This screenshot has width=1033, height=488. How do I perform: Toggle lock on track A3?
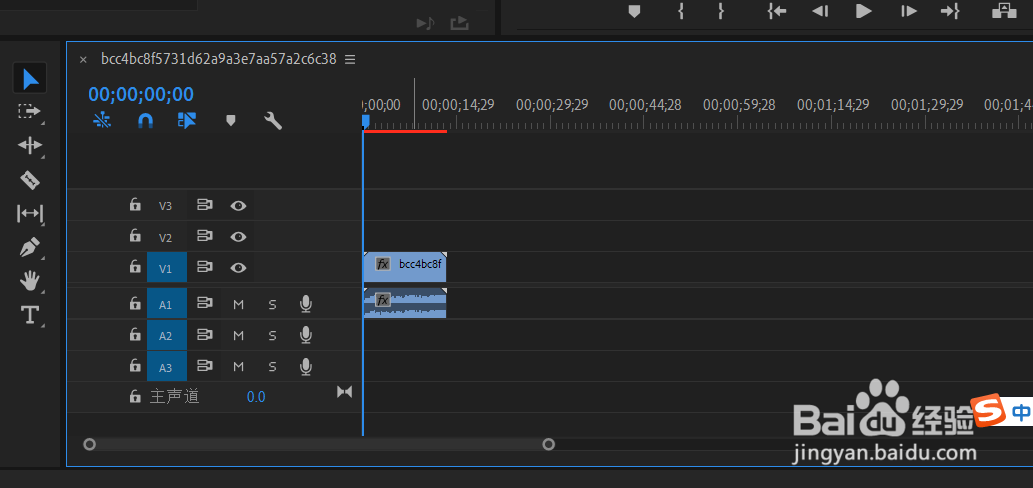point(135,366)
